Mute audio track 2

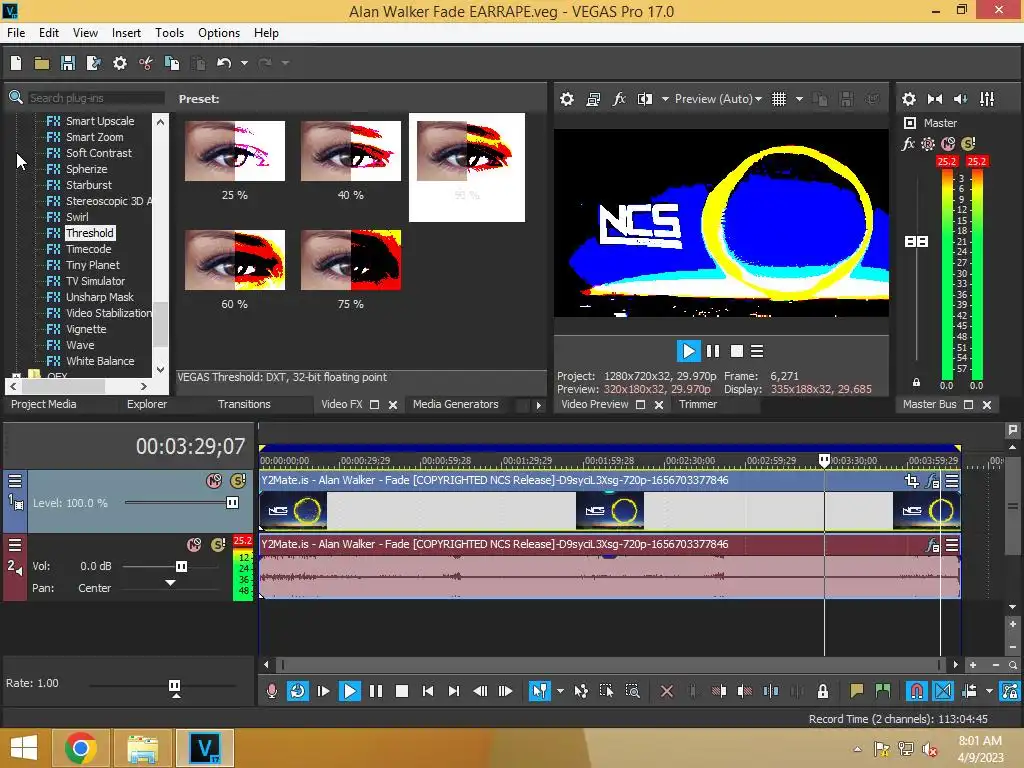point(194,545)
